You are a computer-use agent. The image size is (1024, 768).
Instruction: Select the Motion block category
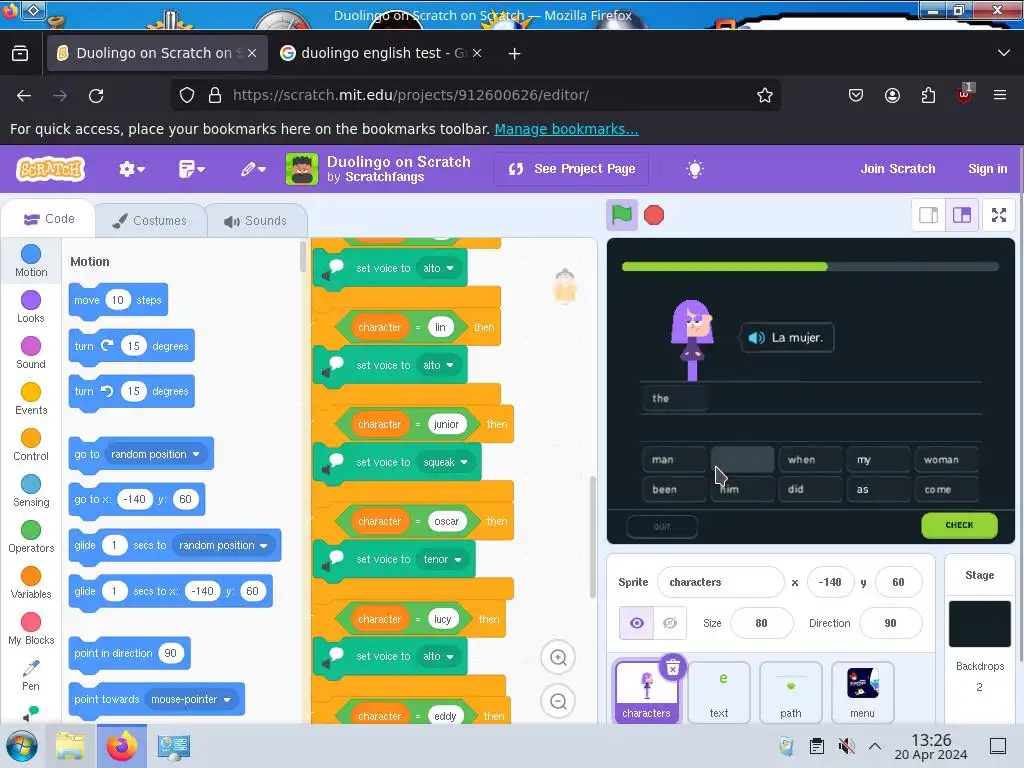(31, 261)
